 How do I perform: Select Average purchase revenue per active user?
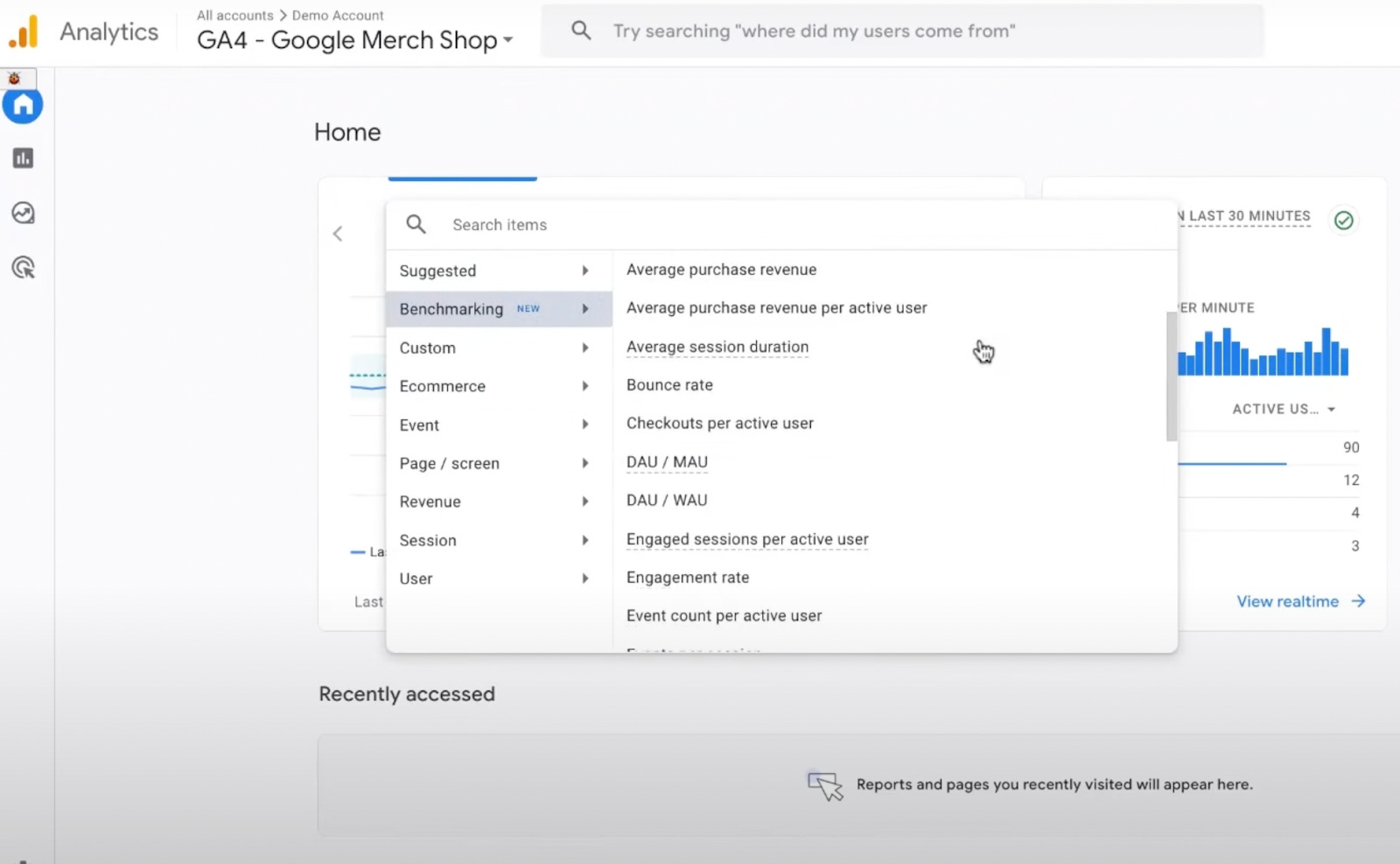pos(776,308)
